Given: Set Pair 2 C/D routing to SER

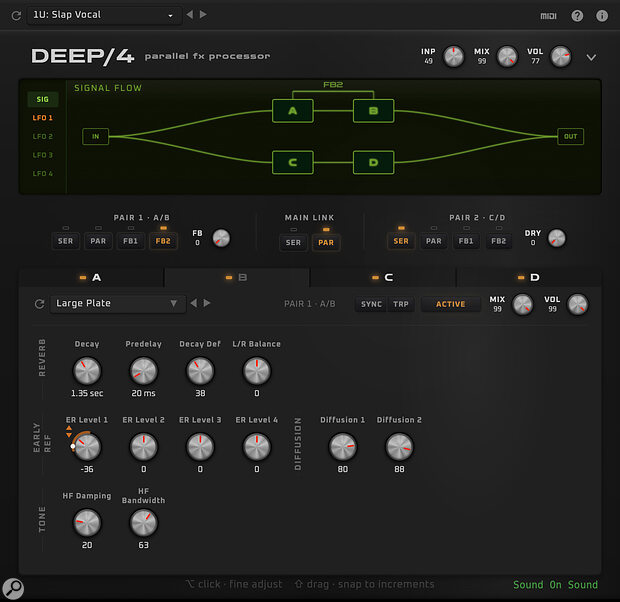Looking at the screenshot, I should pyautogui.click(x=401, y=241).
